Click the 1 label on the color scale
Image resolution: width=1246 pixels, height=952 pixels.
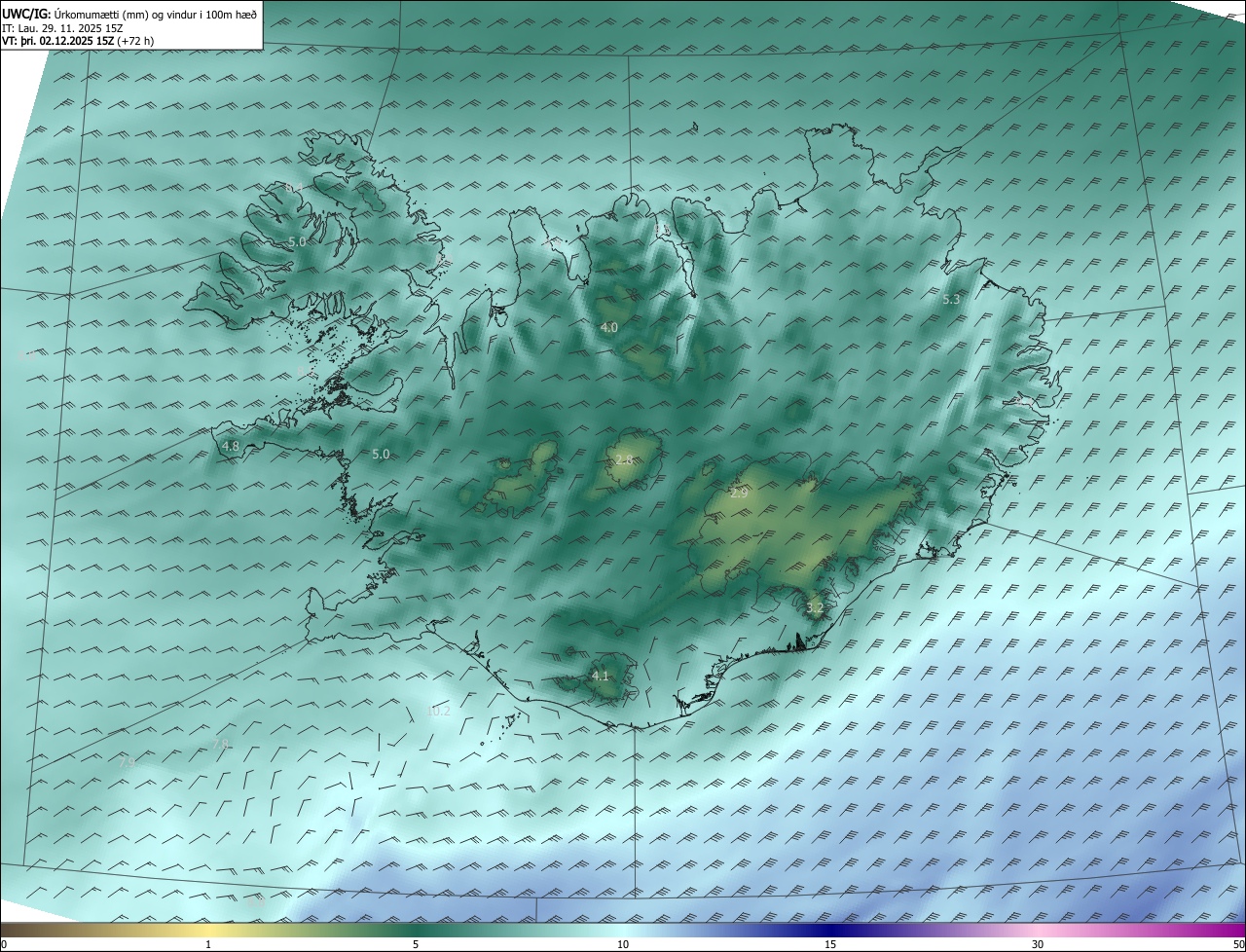208,944
